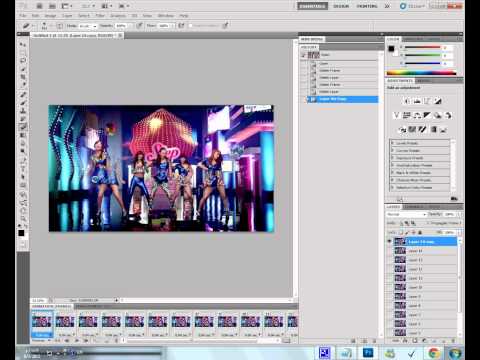Show Layer 14 using its visibility box

click(389, 251)
